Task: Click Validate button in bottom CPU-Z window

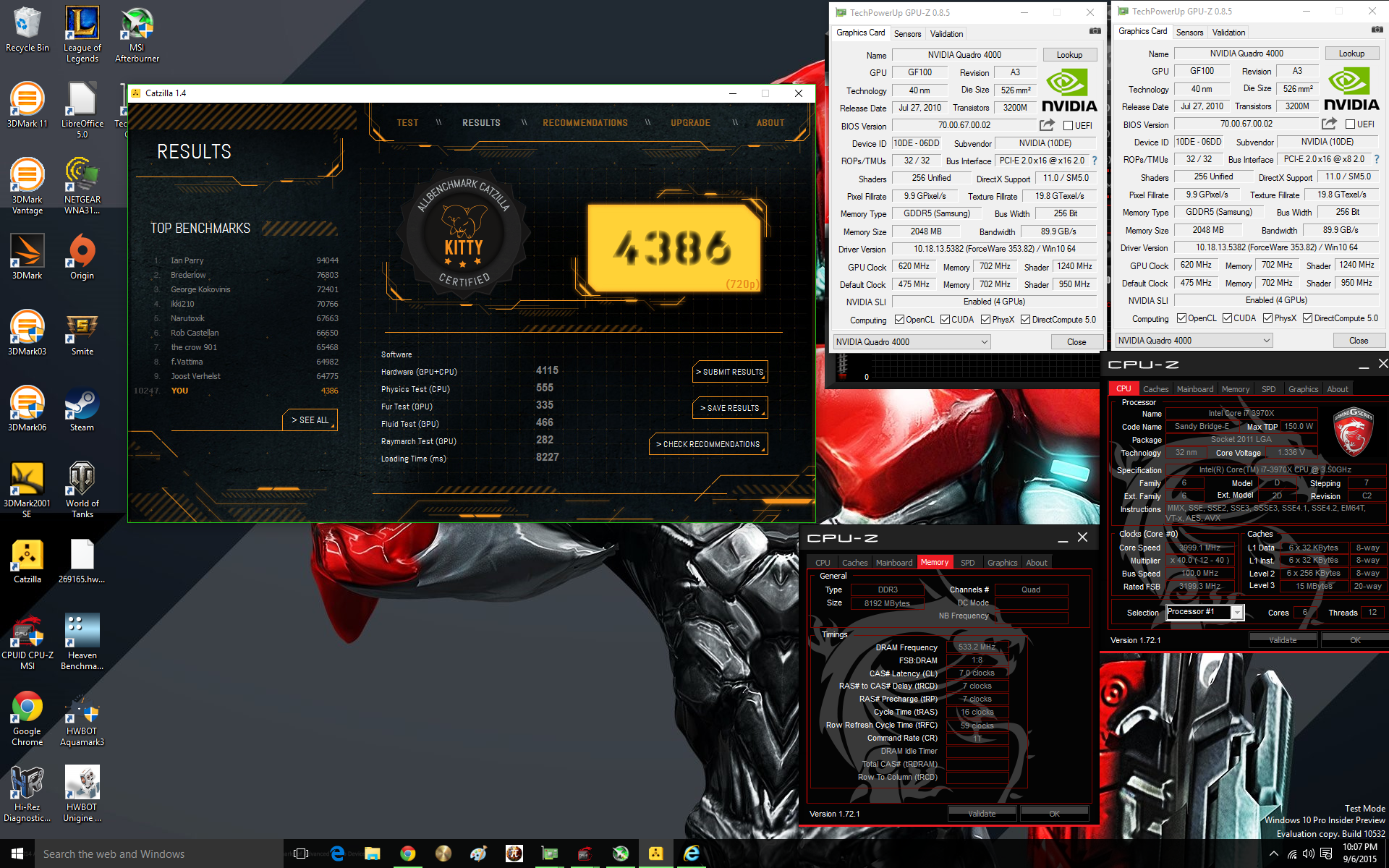Action: 982,814
